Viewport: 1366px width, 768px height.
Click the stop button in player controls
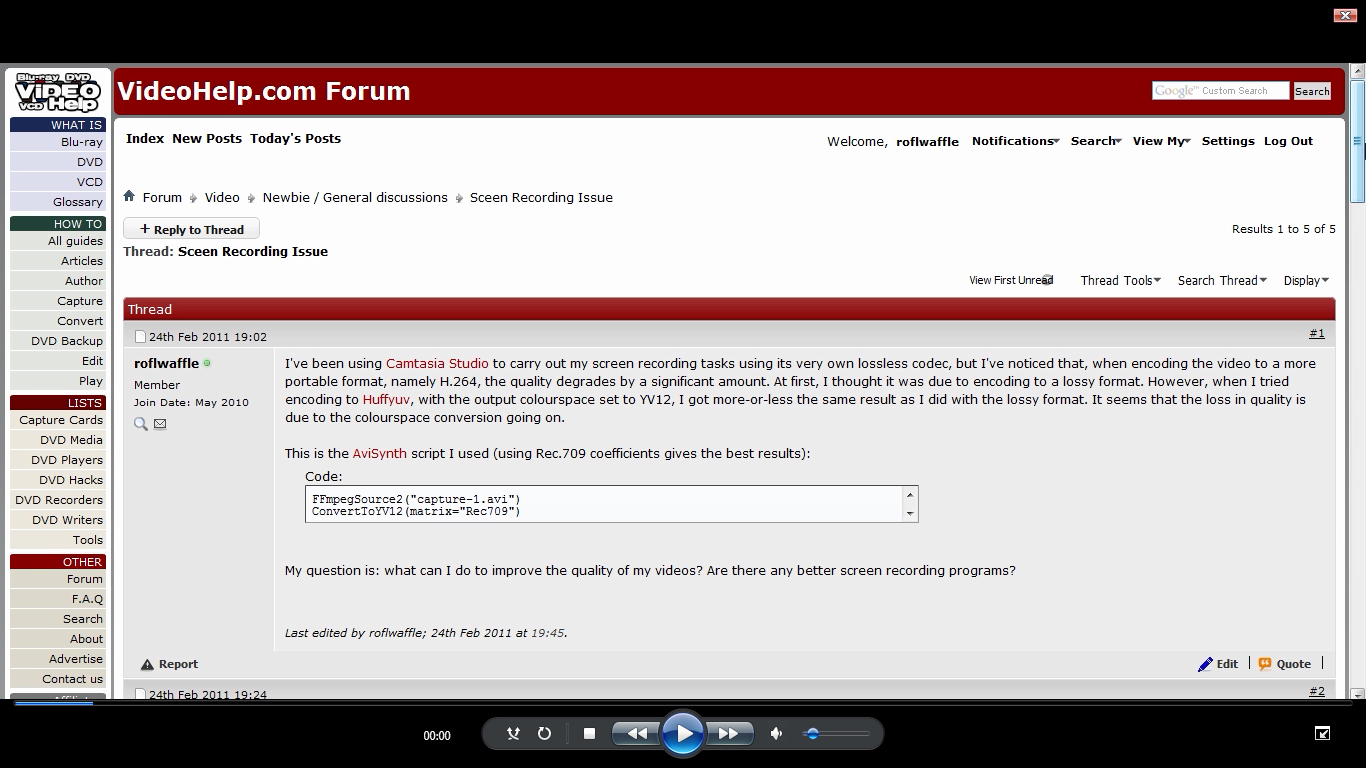click(x=589, y=733)
